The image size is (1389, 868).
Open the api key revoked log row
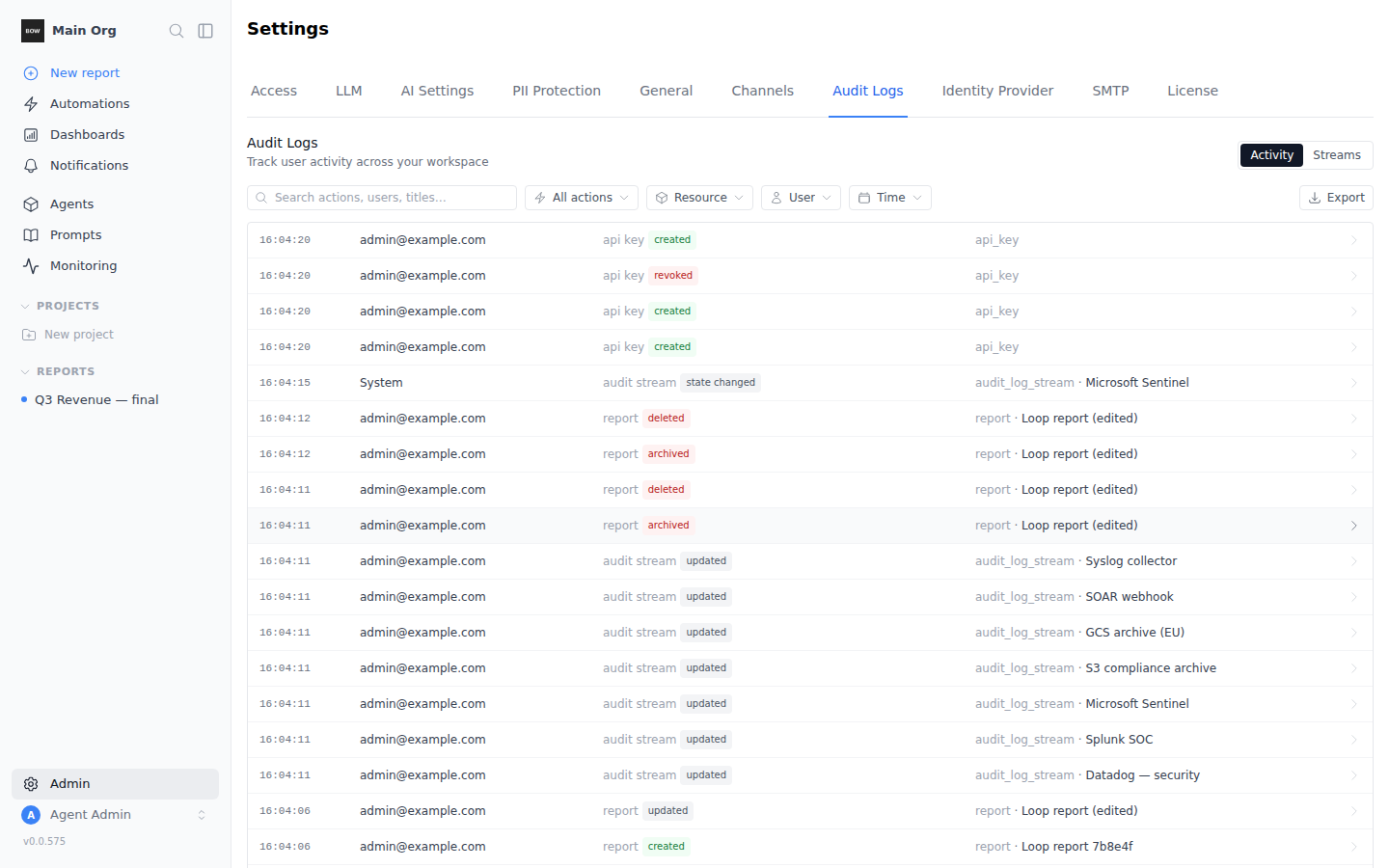tap(810, 276)
